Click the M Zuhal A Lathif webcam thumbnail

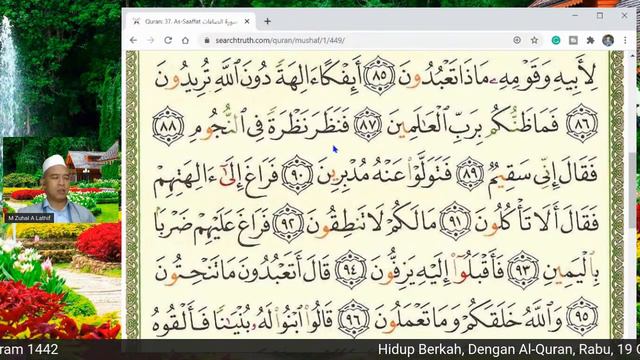click(x=62, y=180)
